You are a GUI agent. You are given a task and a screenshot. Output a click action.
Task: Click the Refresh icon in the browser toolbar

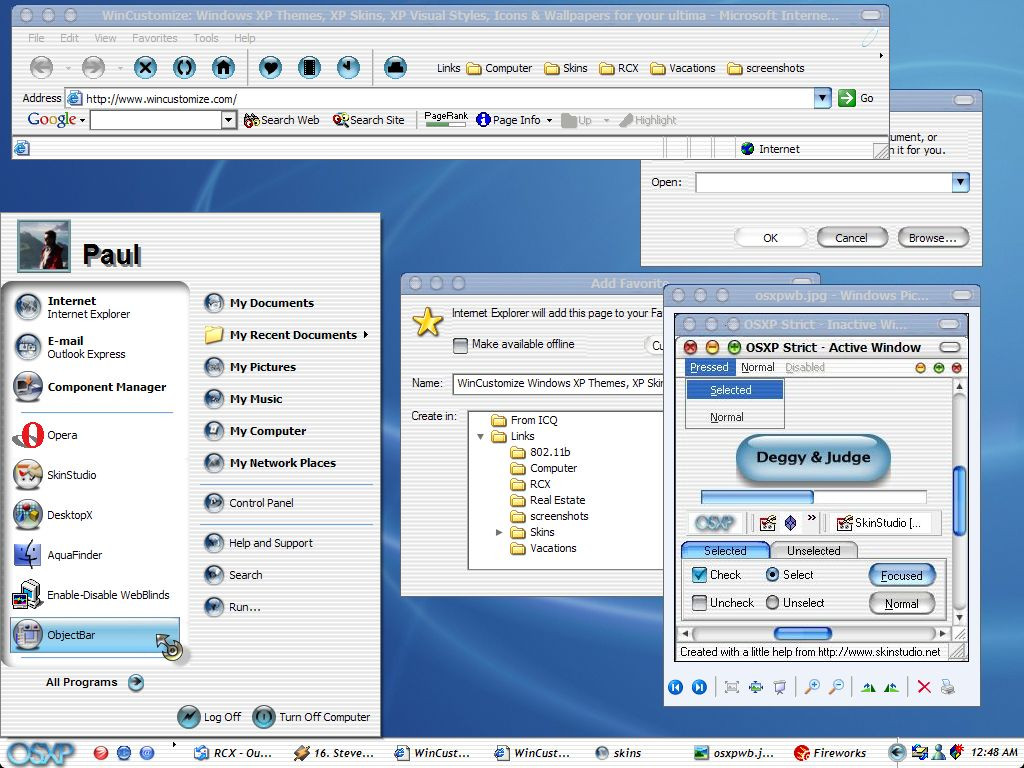(184, 67)
